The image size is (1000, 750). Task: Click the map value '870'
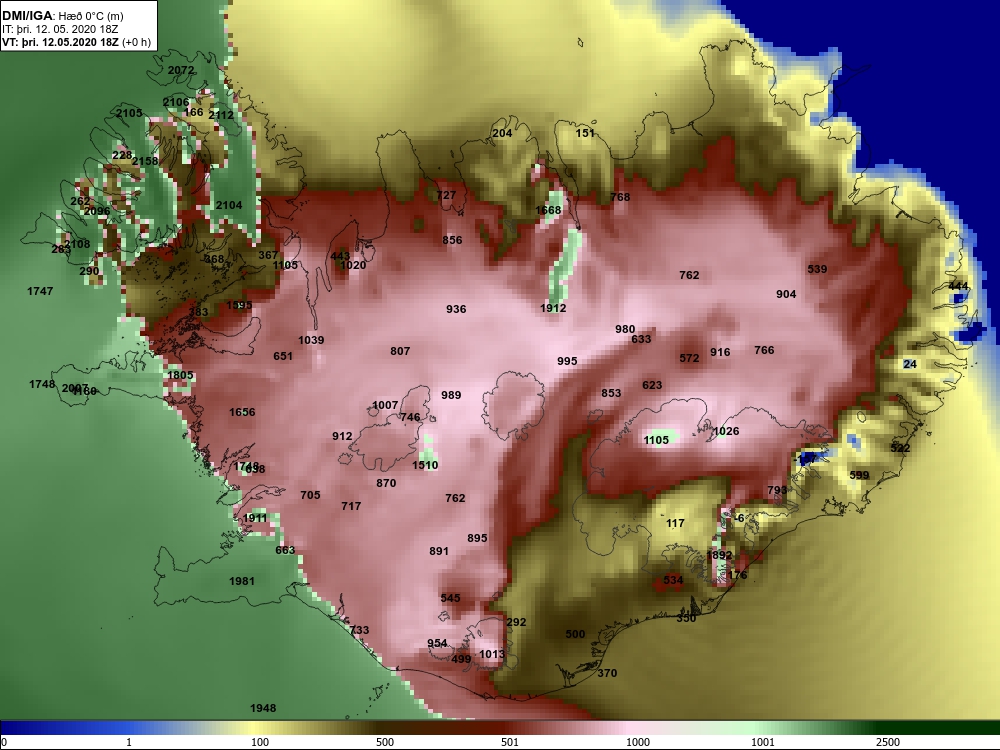click(x=386, y=483)
